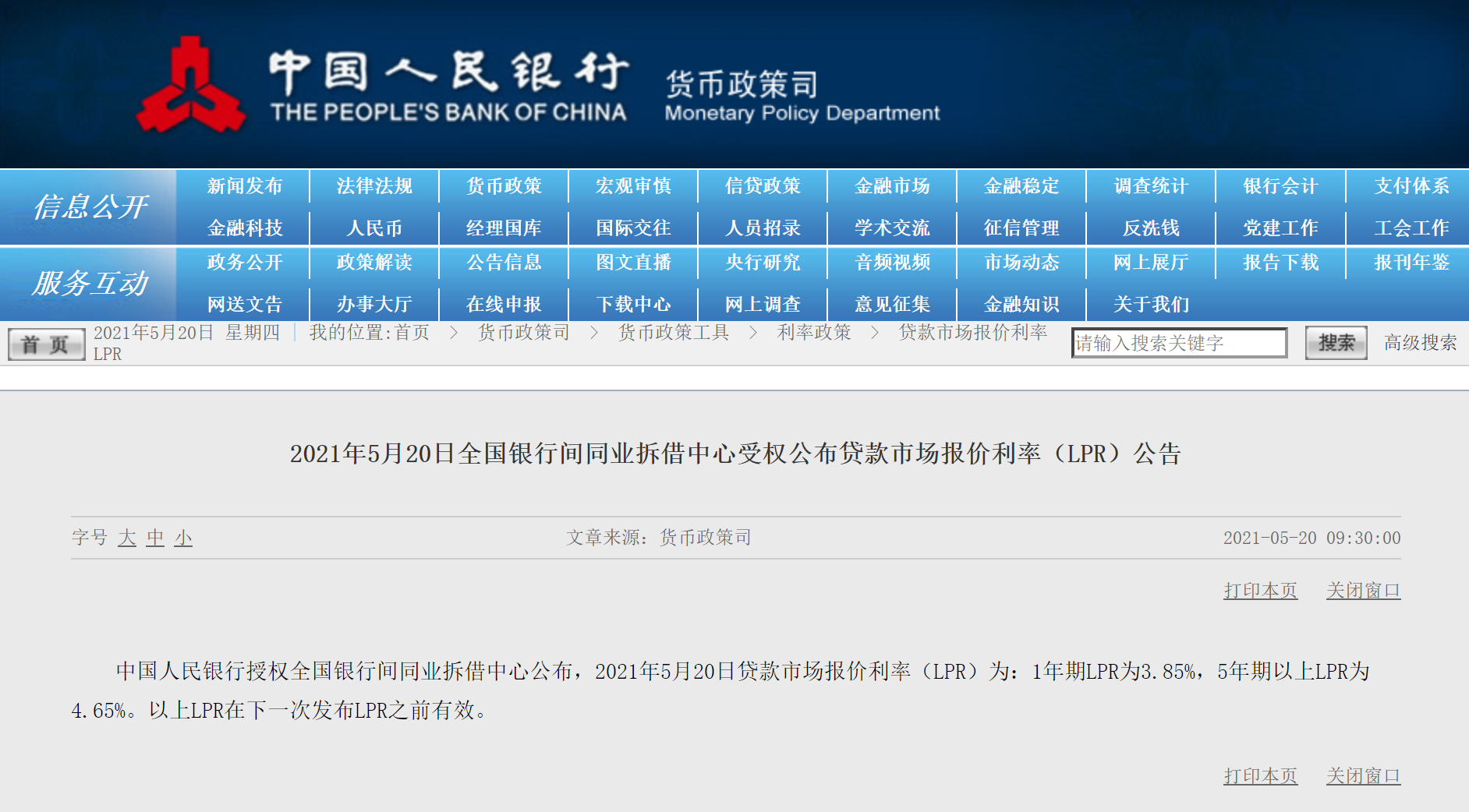Open the 货币政策 navigation item
1469x812 pixels.
pyautogui.click(x=504, y=186)
